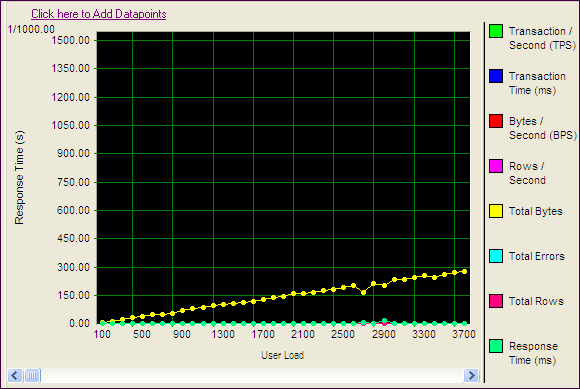This screenshot has width=580, height=389.
Task: Click the Total Errors legend label
Action: pyautogui.click(x=537, y=256)
